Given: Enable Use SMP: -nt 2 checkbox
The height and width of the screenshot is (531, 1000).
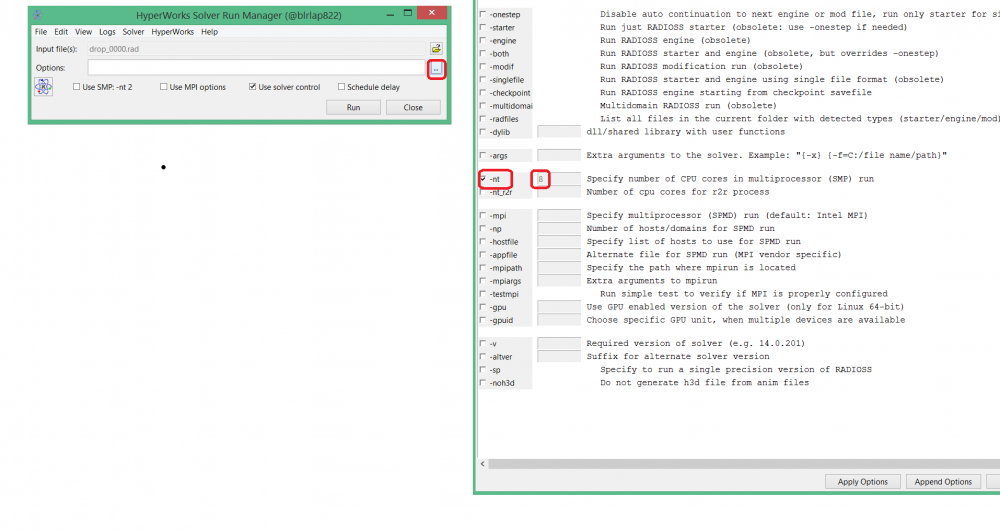Looking at the screenshot, I should [x=77, y=87].
